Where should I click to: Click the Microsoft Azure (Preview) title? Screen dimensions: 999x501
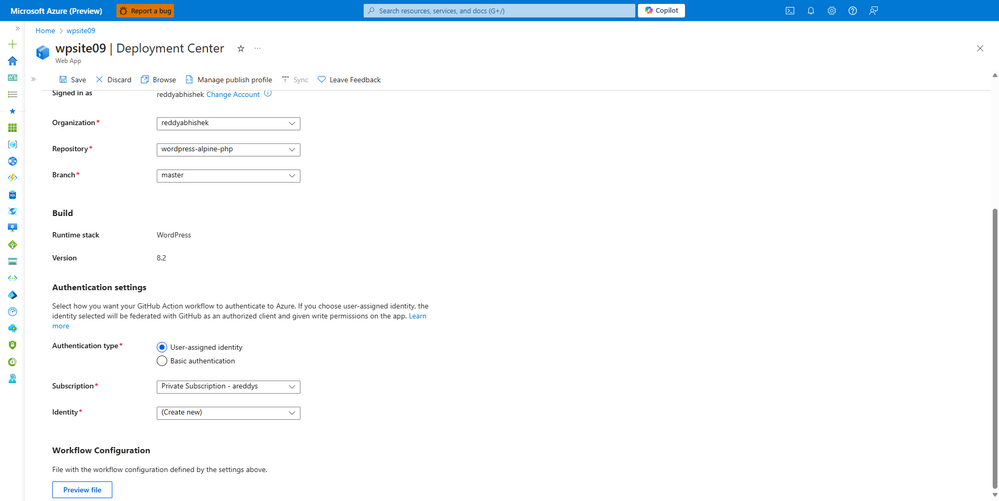tap(56, 11)
